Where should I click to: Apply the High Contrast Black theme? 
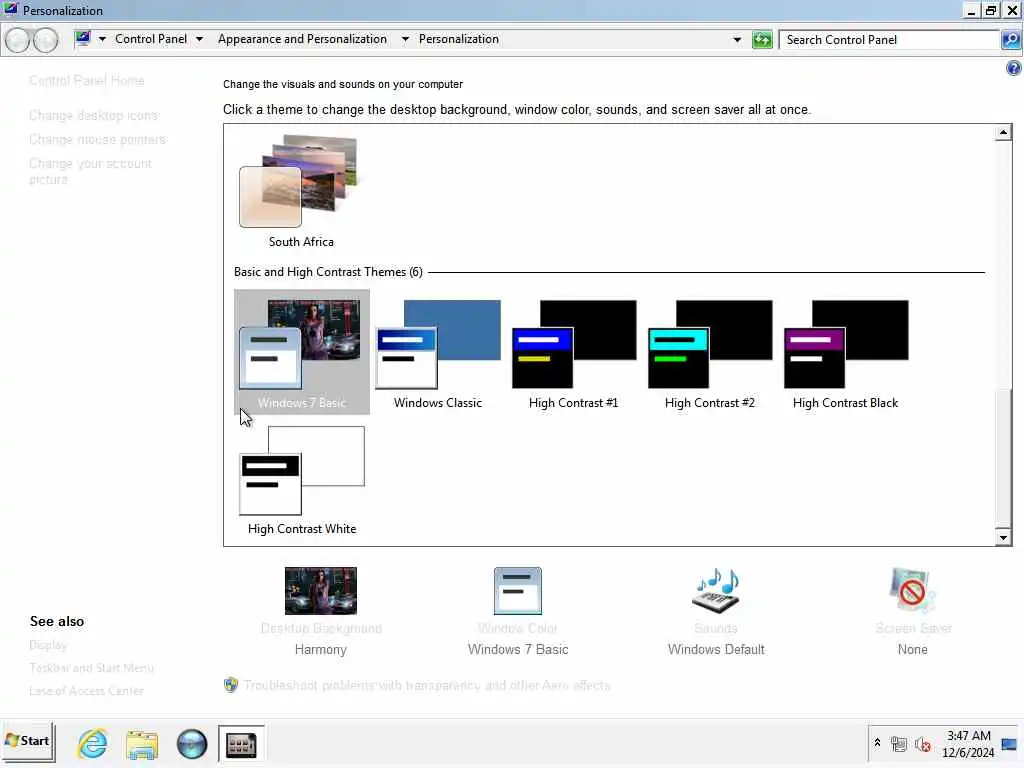click(x=845, y=351)
